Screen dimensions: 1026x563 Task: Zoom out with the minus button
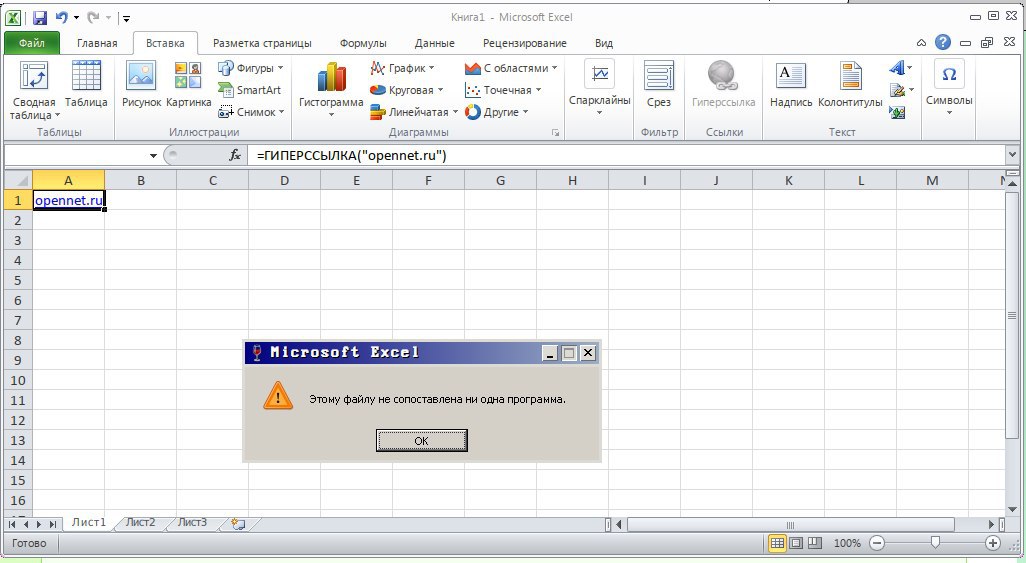(877, 543)
